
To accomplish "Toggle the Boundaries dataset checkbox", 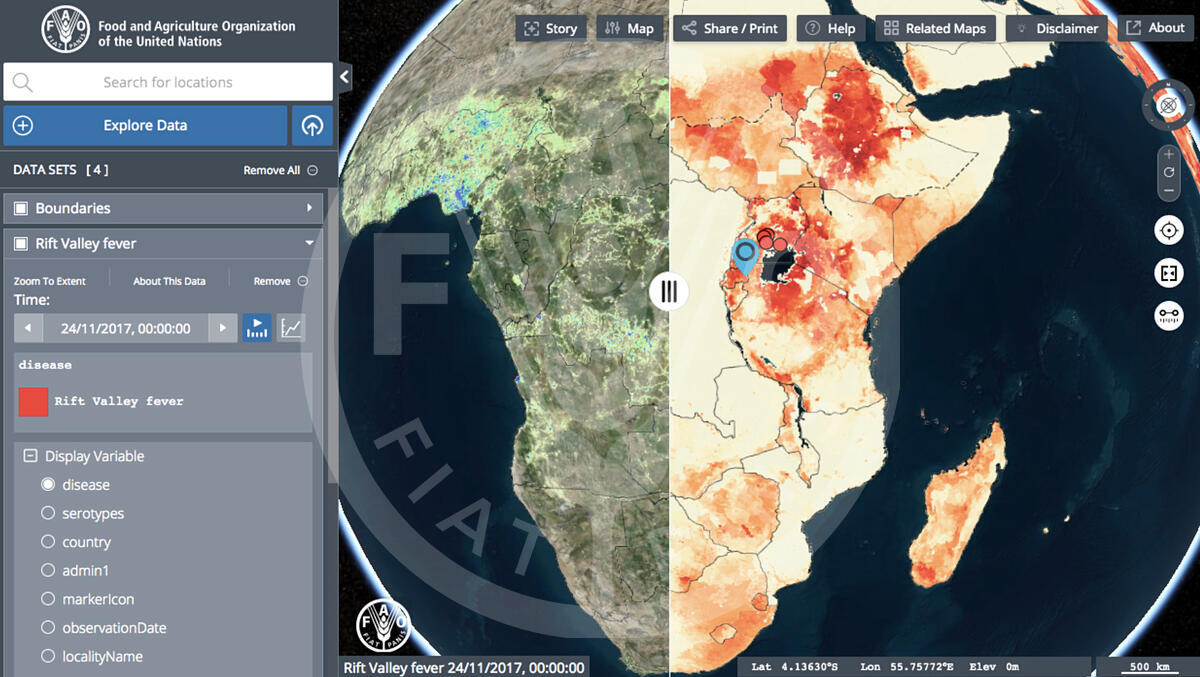I will [x=21, y=208].
